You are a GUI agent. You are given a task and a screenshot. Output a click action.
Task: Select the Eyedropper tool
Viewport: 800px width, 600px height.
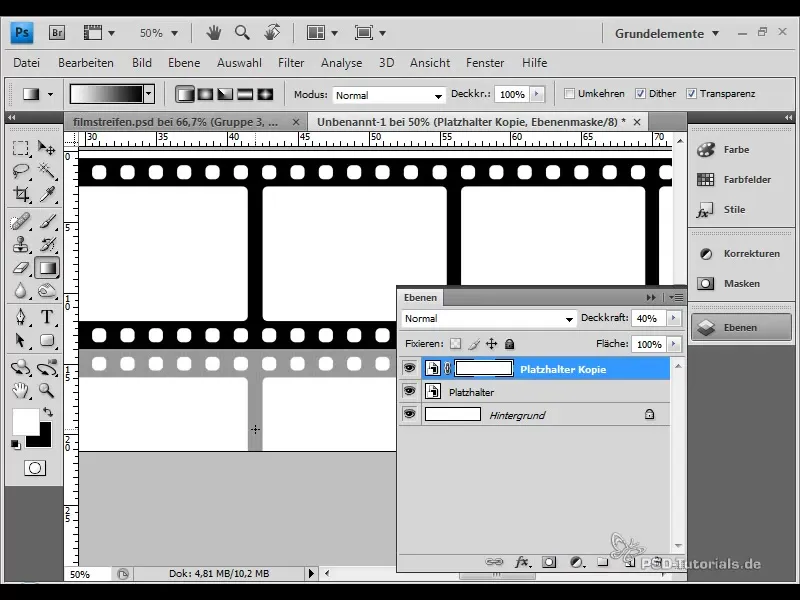[x=47, y=193]
